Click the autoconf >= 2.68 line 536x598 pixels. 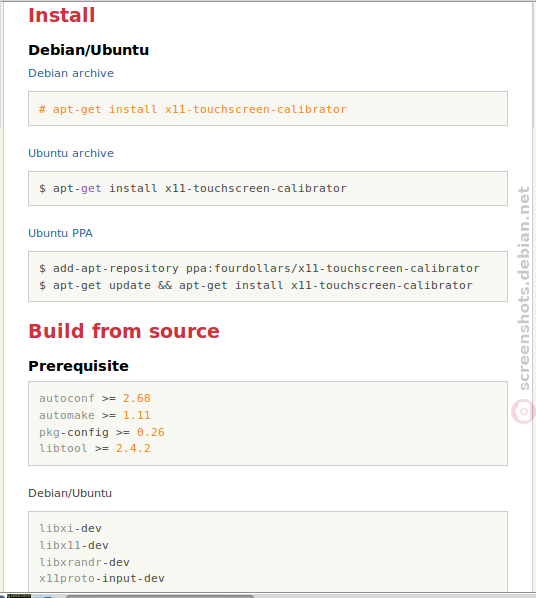[95, 398]
